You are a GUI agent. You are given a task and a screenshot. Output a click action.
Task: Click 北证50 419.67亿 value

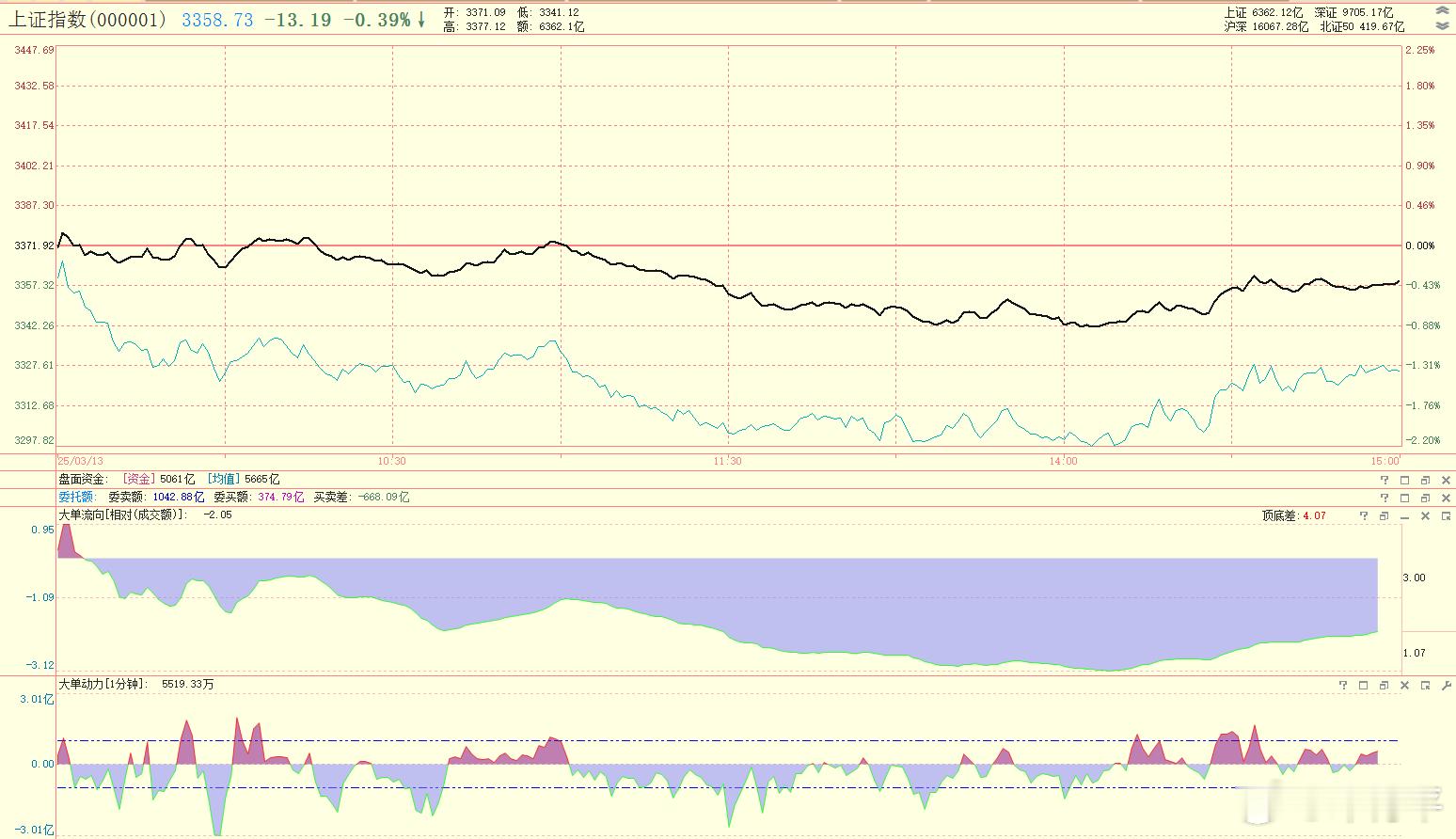1362,26
